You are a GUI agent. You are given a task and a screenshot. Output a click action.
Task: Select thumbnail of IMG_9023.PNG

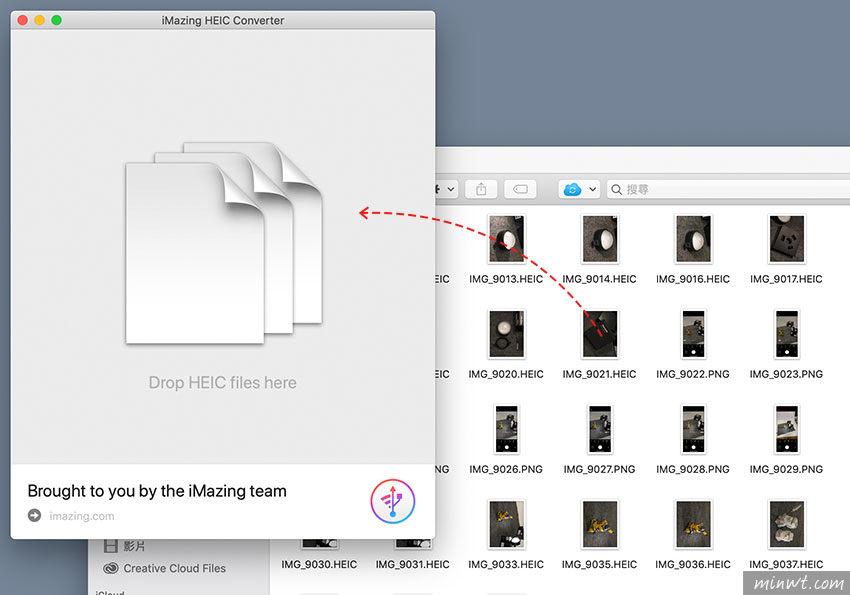(x=787, y=334)
